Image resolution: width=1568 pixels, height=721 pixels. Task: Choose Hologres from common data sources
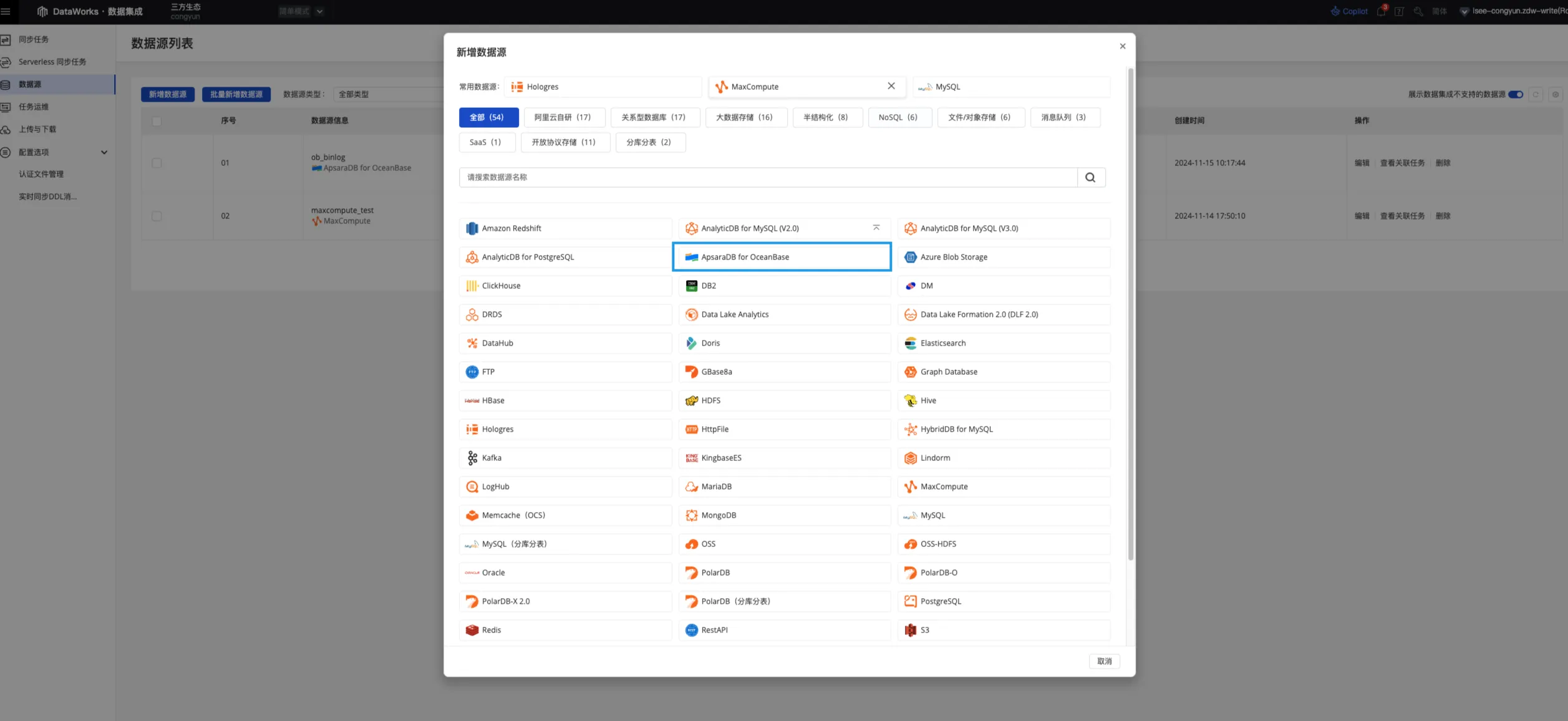click(603, 87)
